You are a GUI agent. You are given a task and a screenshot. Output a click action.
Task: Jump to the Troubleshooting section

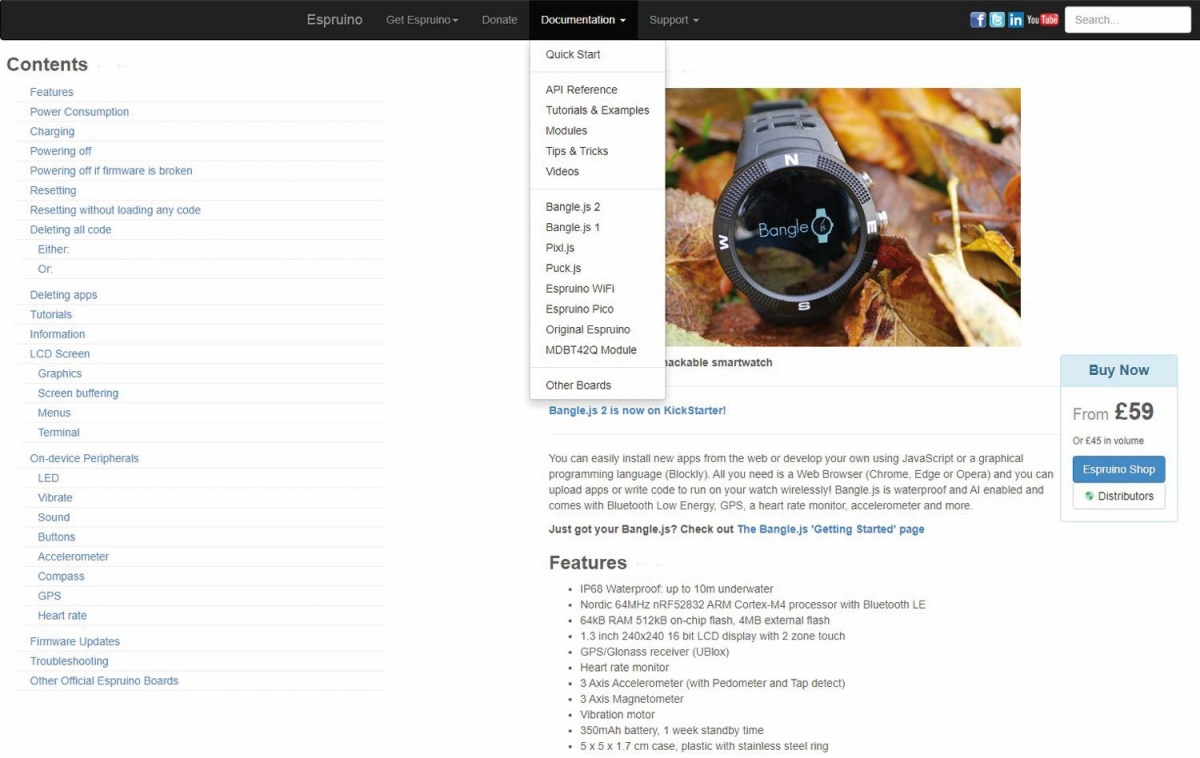(x=69, y=661)
